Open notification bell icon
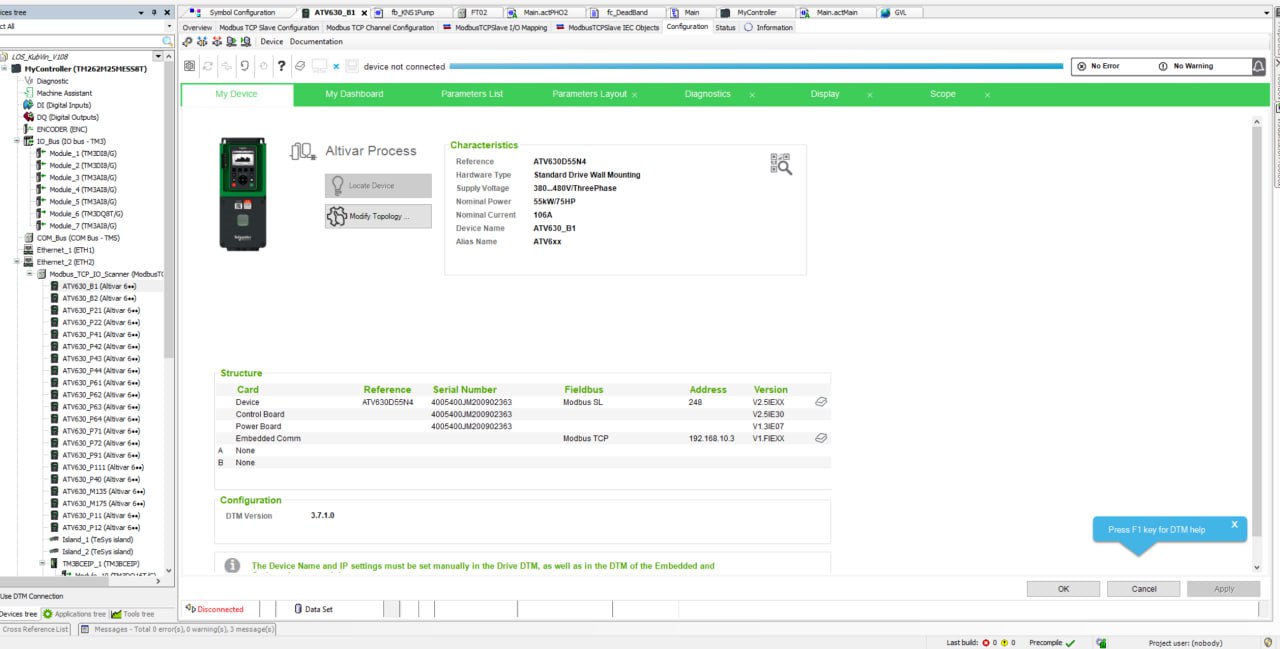1280x649 pixels. (x=1258, y=66)
